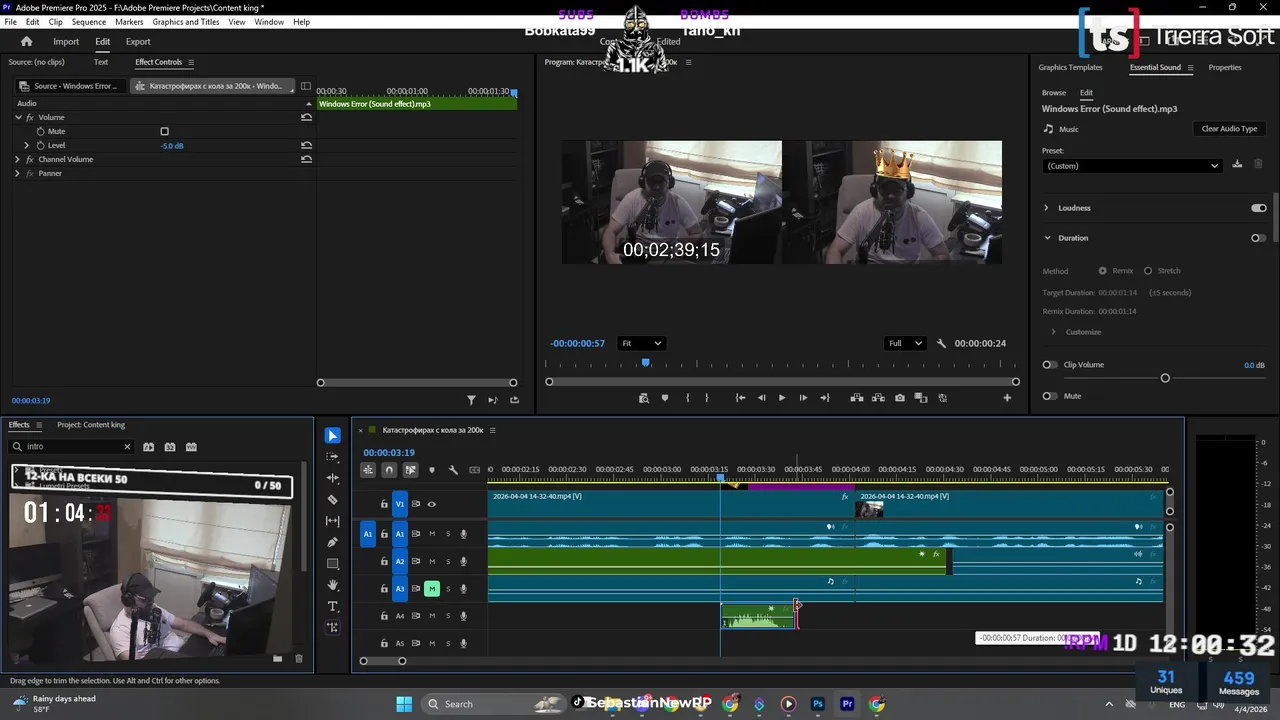Enable the Clip Volume toggle
The image size is (1280, 720).
(1050, 365)
